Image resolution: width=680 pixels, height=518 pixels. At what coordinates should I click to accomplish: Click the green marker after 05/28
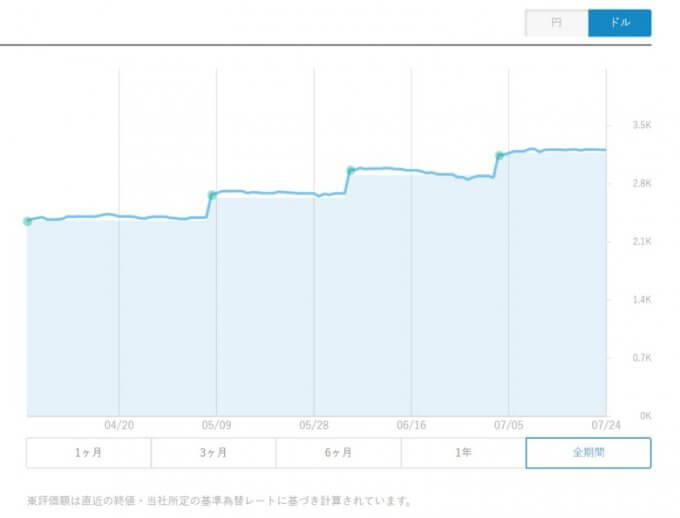351,170
